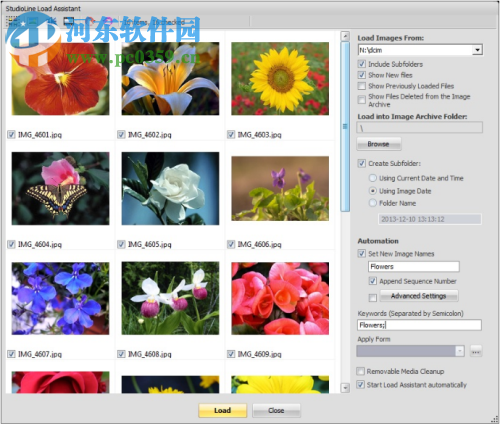Select the lily thumbnail IMG_4602
The width and height of the screenshot is (500, 426).
point(170,79)
